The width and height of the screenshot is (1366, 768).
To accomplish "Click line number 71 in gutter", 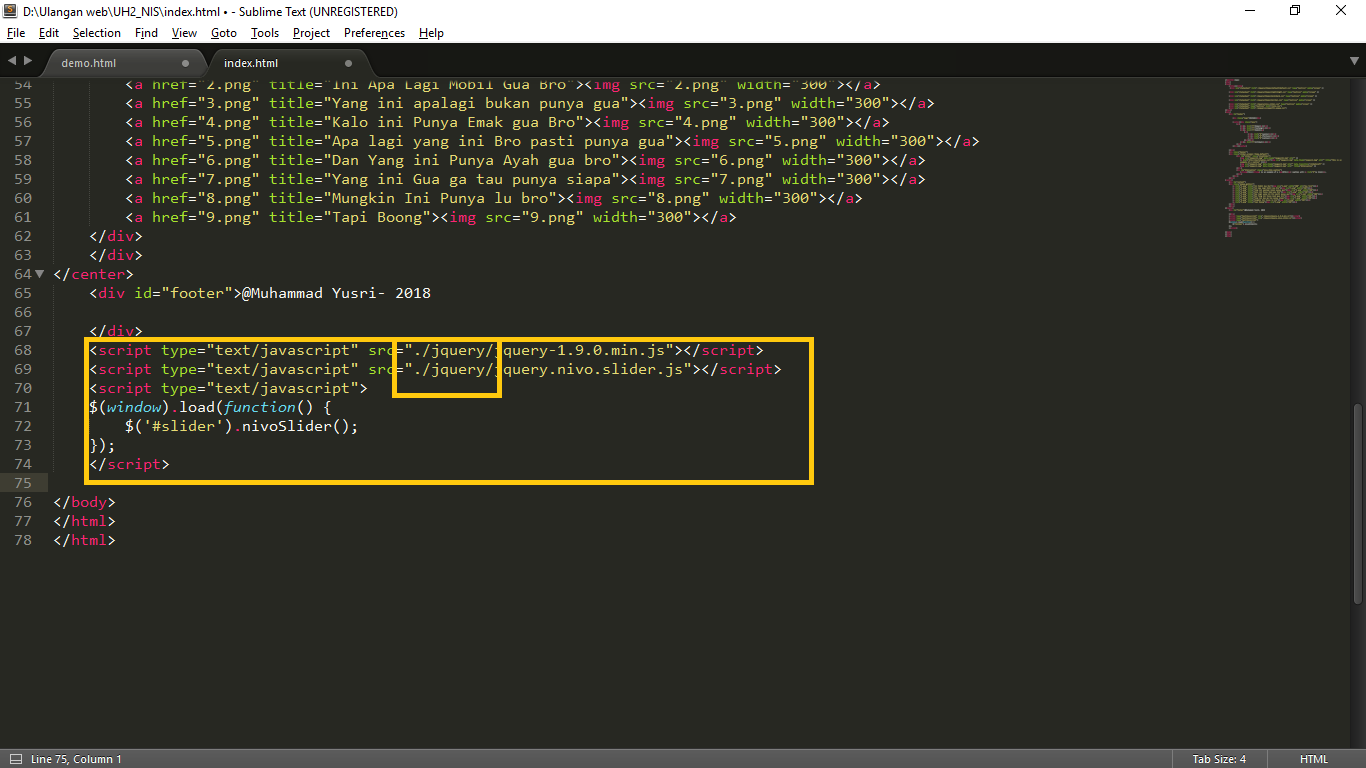I will click(x=21, y=407).
